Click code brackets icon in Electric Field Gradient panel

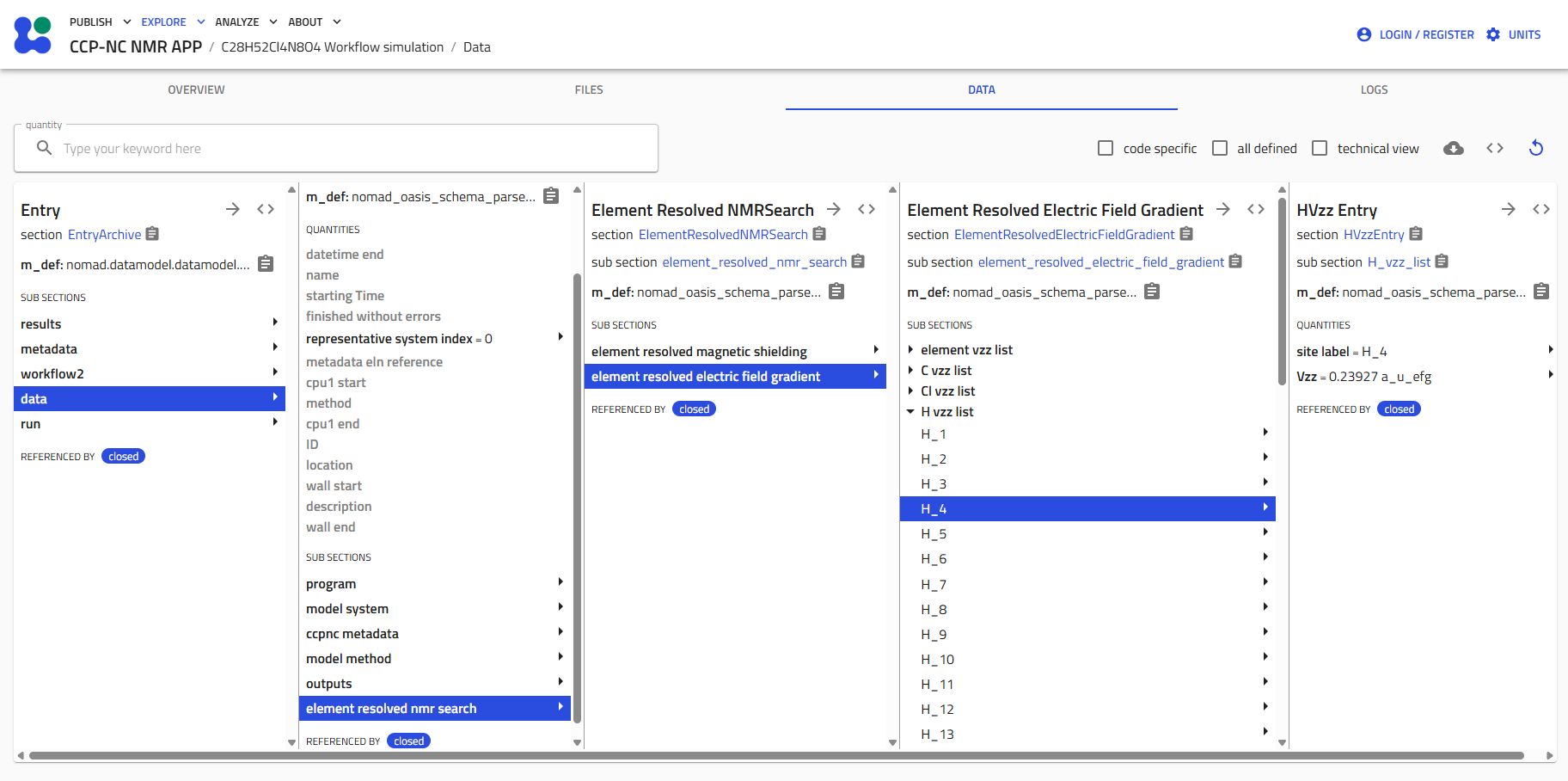coord(1256,209)
